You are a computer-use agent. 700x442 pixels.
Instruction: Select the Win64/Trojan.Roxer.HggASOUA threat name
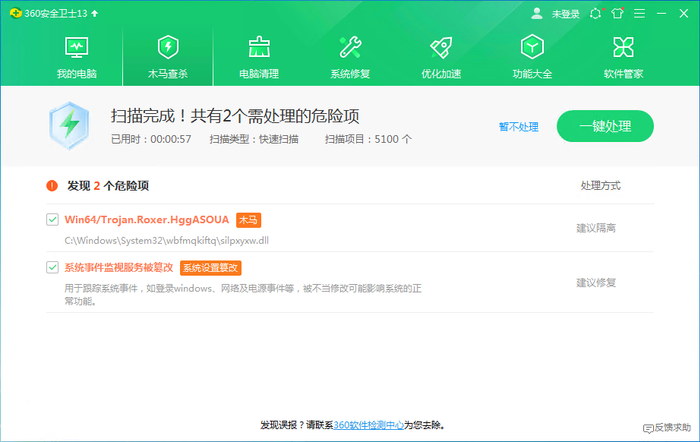(147, 219)
